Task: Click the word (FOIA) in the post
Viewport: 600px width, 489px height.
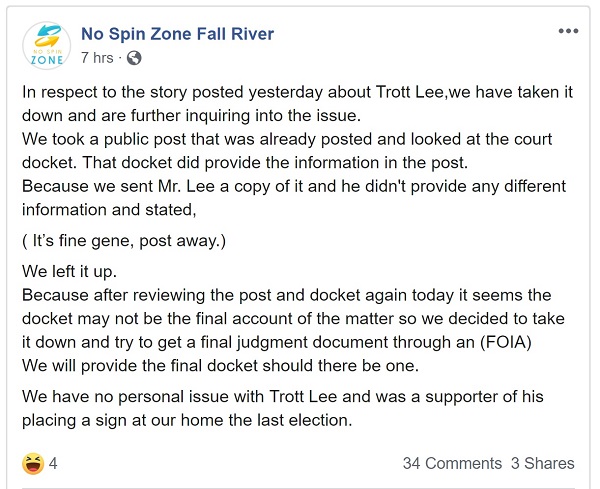Action: point(506,342)
